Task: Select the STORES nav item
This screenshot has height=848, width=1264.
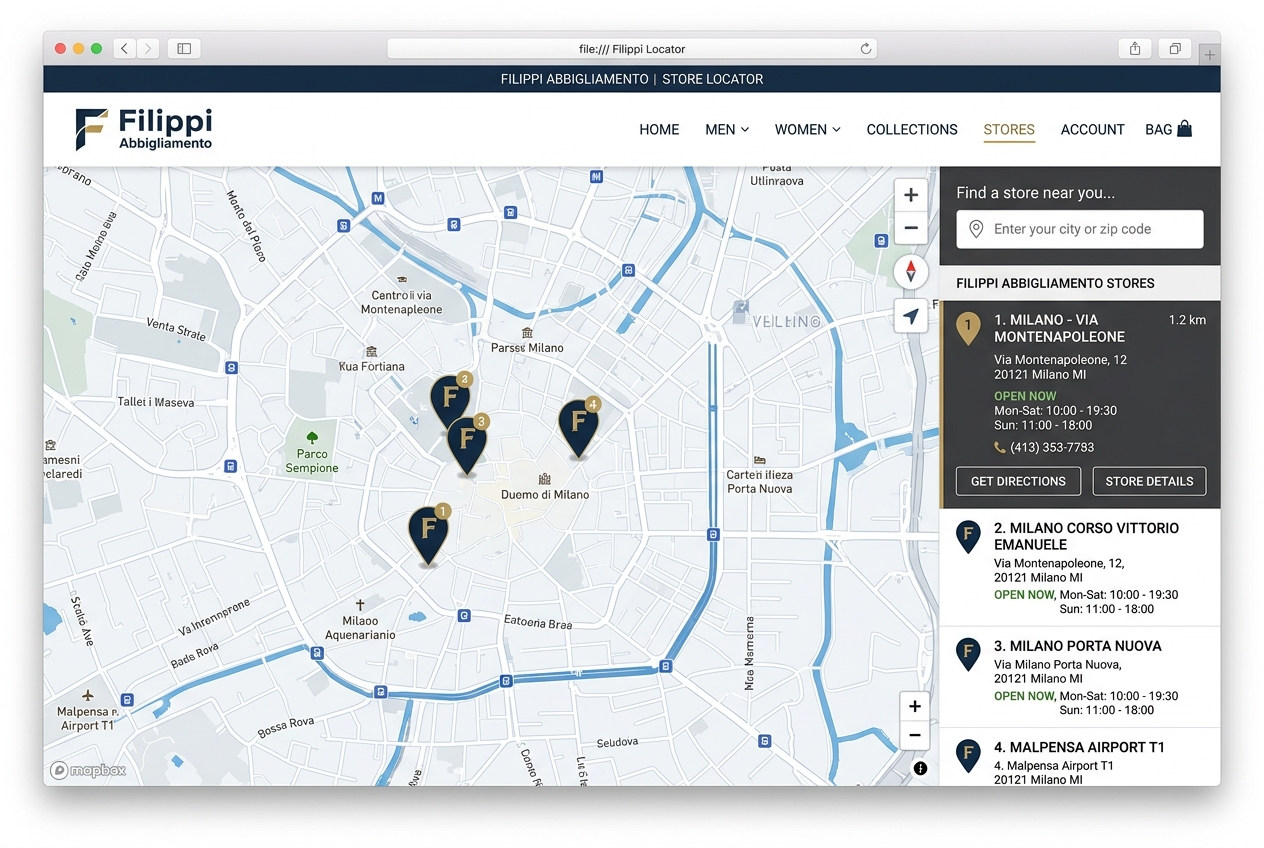Action: click(x=1009, y=129)
